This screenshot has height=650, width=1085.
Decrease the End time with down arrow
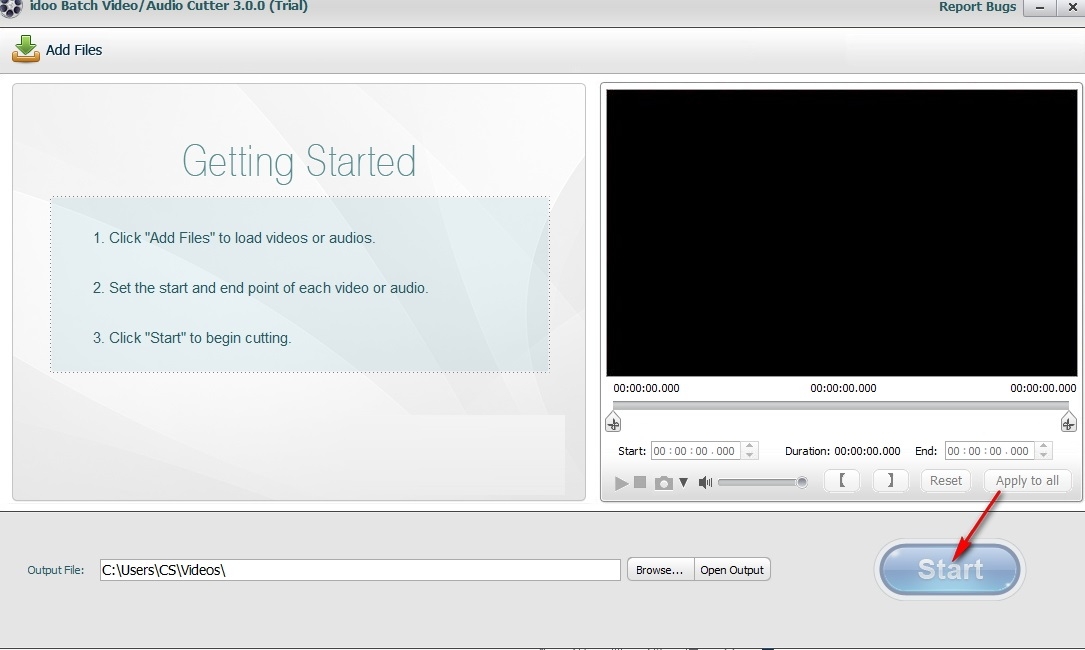pyautogui.click(x=1045, y=456)
